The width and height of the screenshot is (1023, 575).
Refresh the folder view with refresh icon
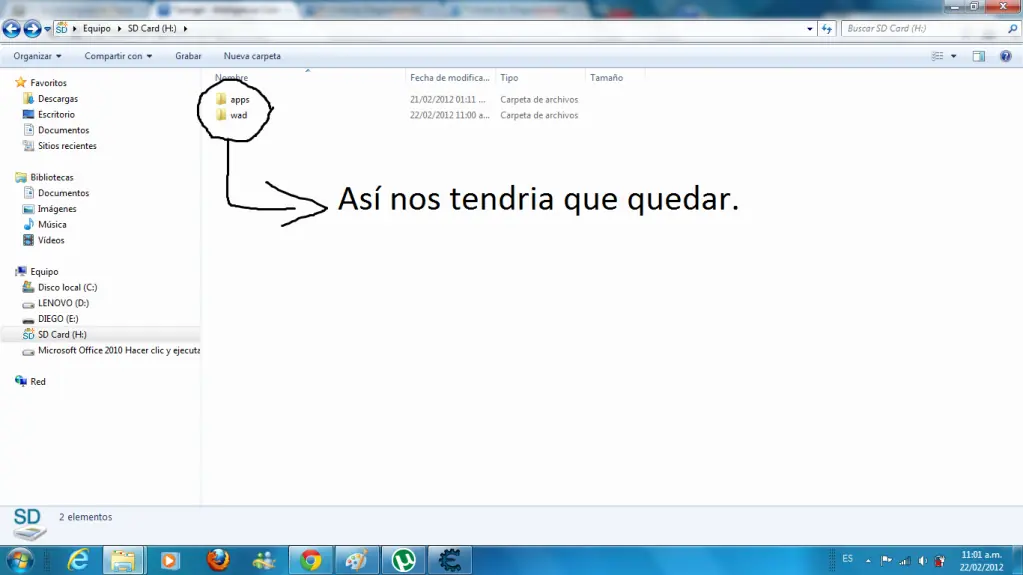pos(827,29)
